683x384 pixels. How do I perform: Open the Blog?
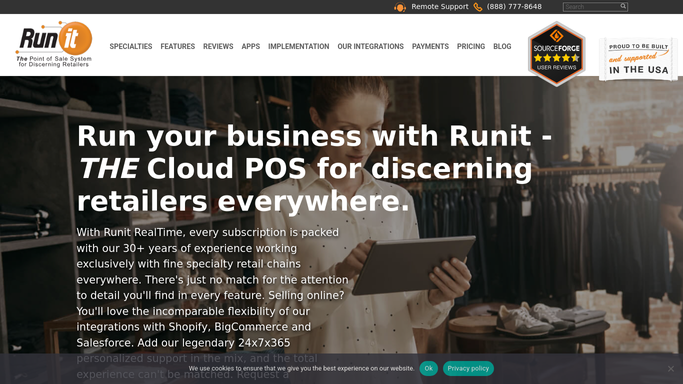pyautogui.click(x=502, y=46)
